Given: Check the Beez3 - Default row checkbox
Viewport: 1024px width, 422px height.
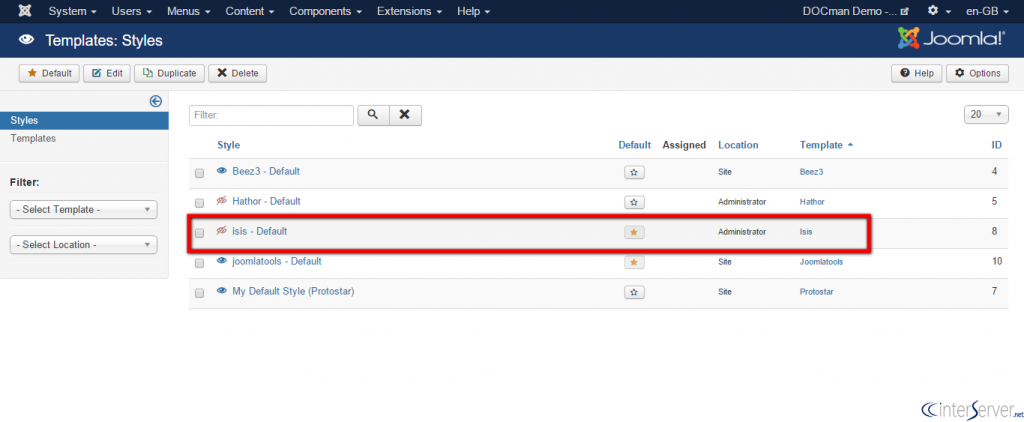Looking at the screenshot, I should pos(200,173).
